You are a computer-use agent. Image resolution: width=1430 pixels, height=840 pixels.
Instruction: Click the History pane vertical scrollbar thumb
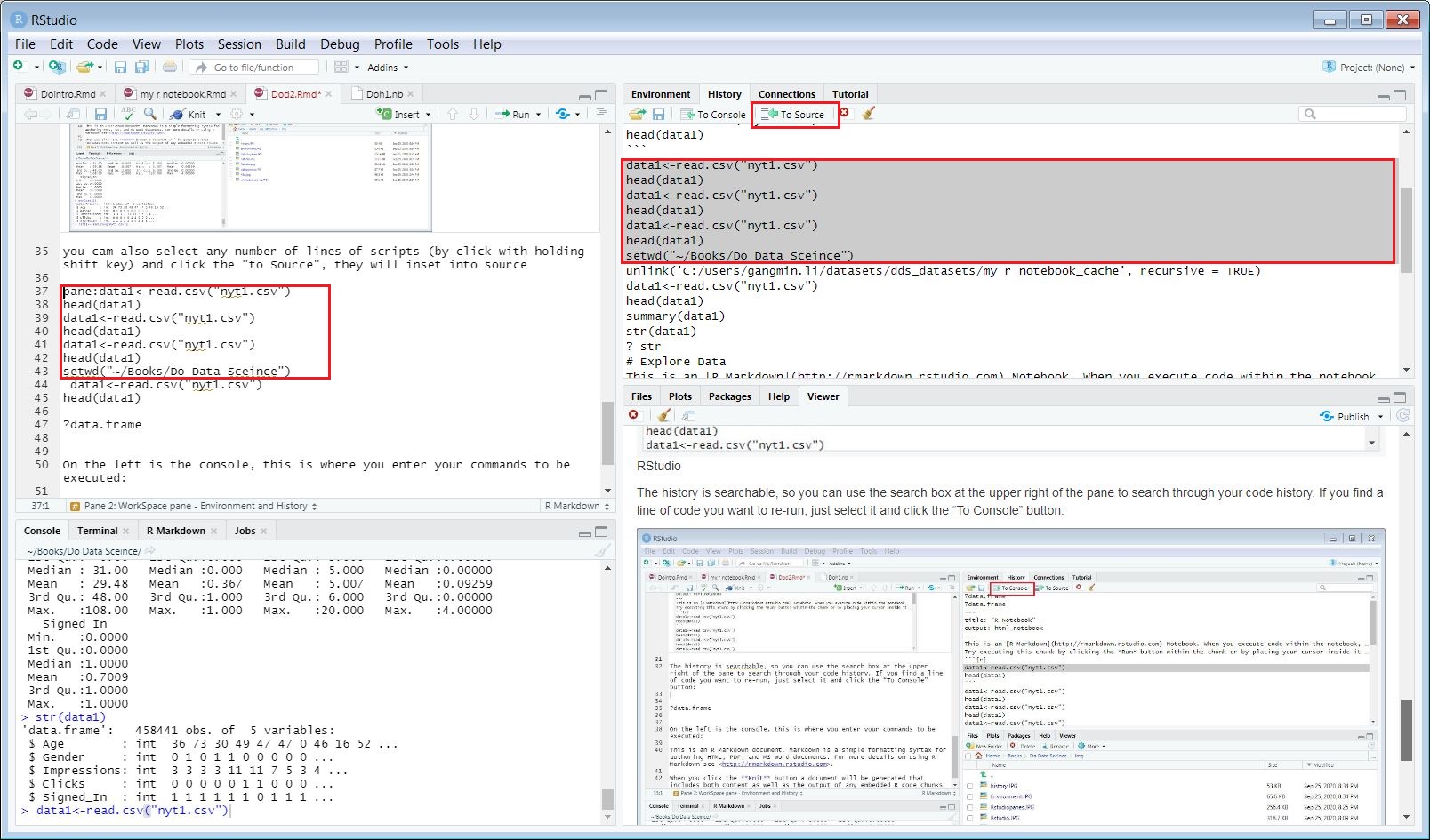[x=1406, y=229]
